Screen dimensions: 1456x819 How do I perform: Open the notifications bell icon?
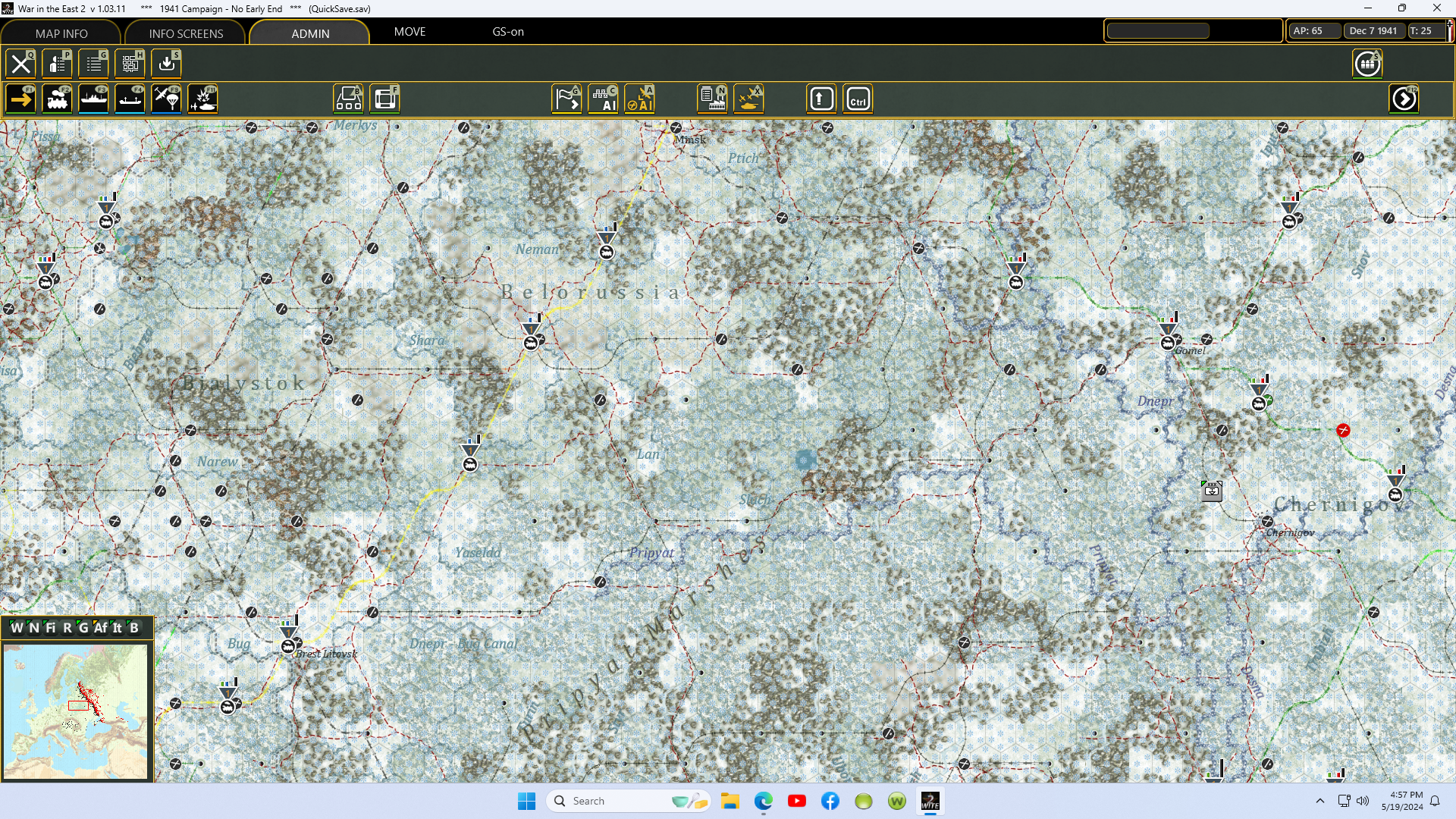[x=1435, y=801]
